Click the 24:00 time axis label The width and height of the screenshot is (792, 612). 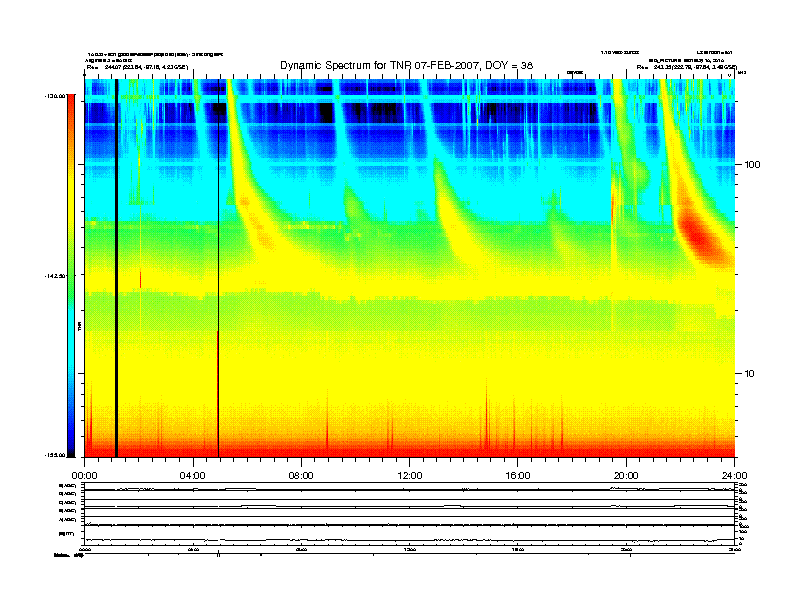[x=734, y=476]
